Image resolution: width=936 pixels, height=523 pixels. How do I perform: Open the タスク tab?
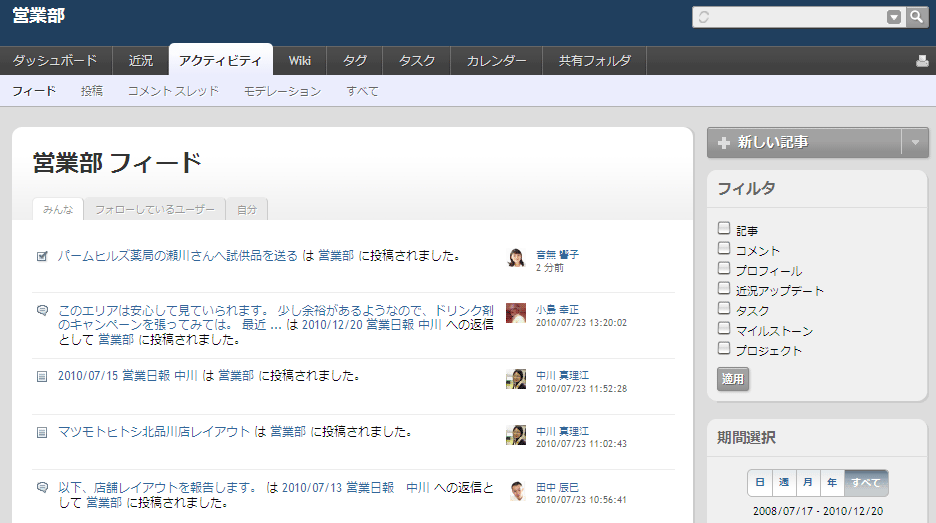pos(417,61)
